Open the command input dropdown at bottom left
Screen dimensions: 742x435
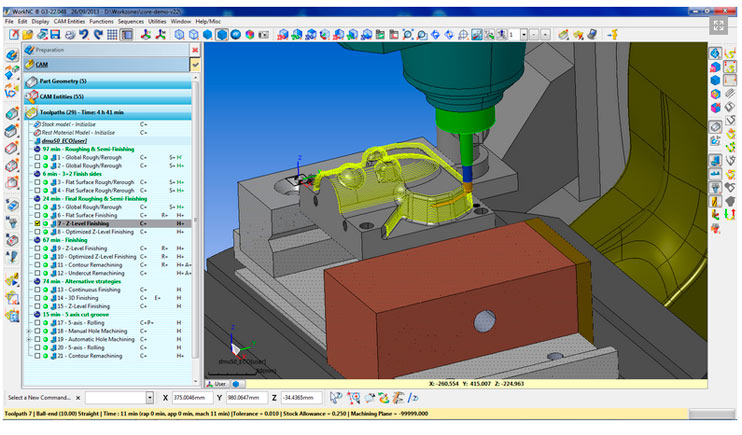click(150, 398)
